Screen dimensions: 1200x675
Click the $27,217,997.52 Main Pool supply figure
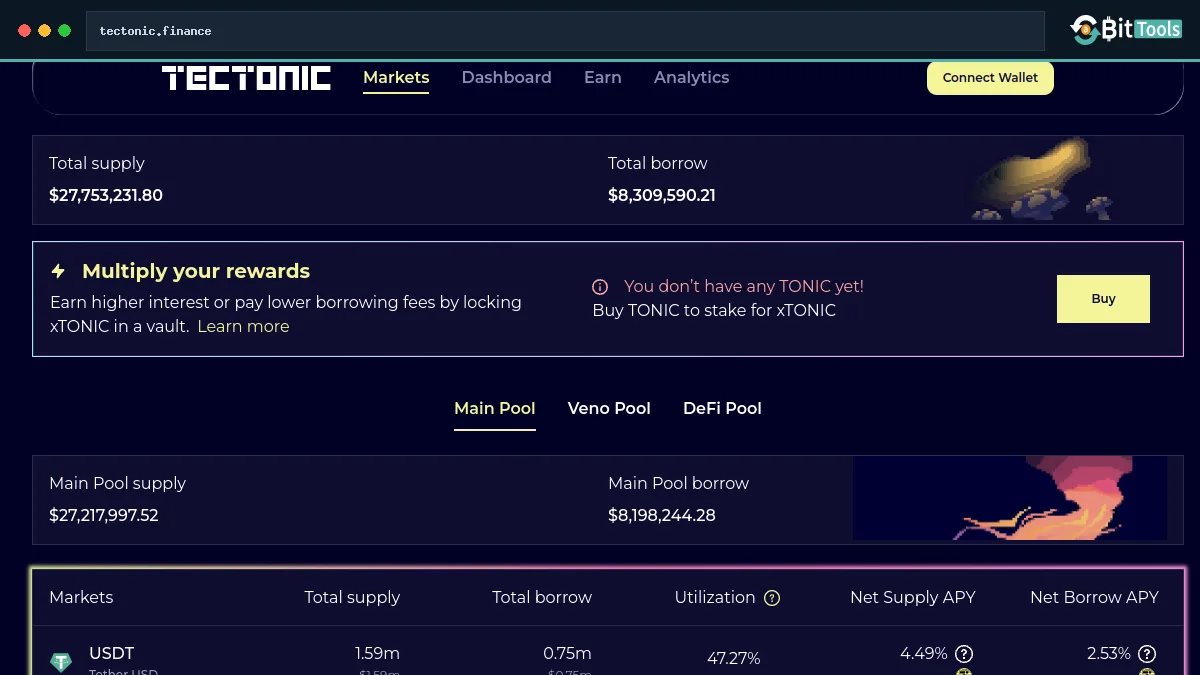point(104,515)
